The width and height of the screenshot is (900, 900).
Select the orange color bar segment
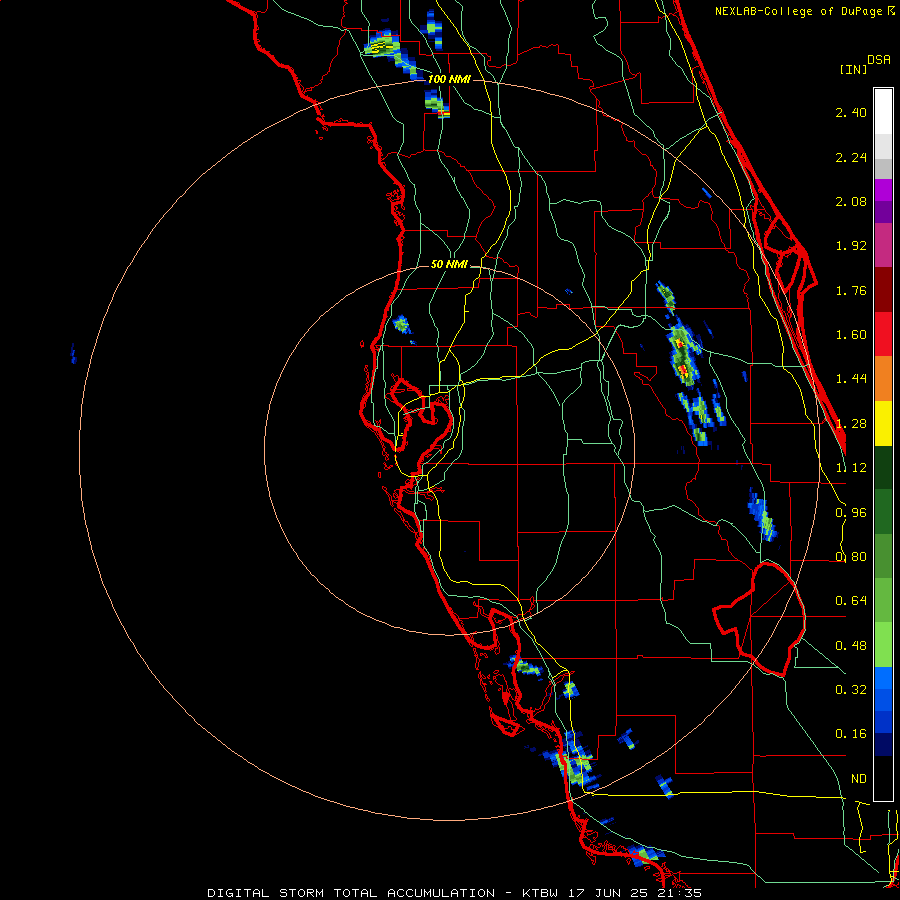(x=883, y=379)
